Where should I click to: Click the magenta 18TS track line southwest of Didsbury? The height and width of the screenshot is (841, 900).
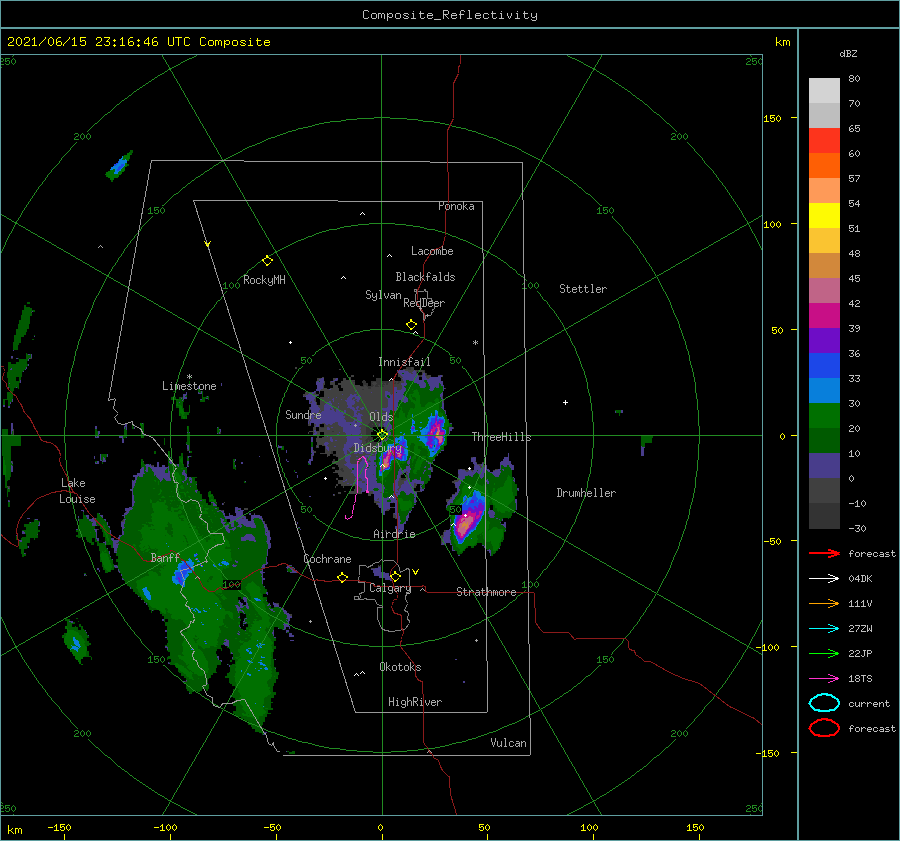tap(359, 487)
